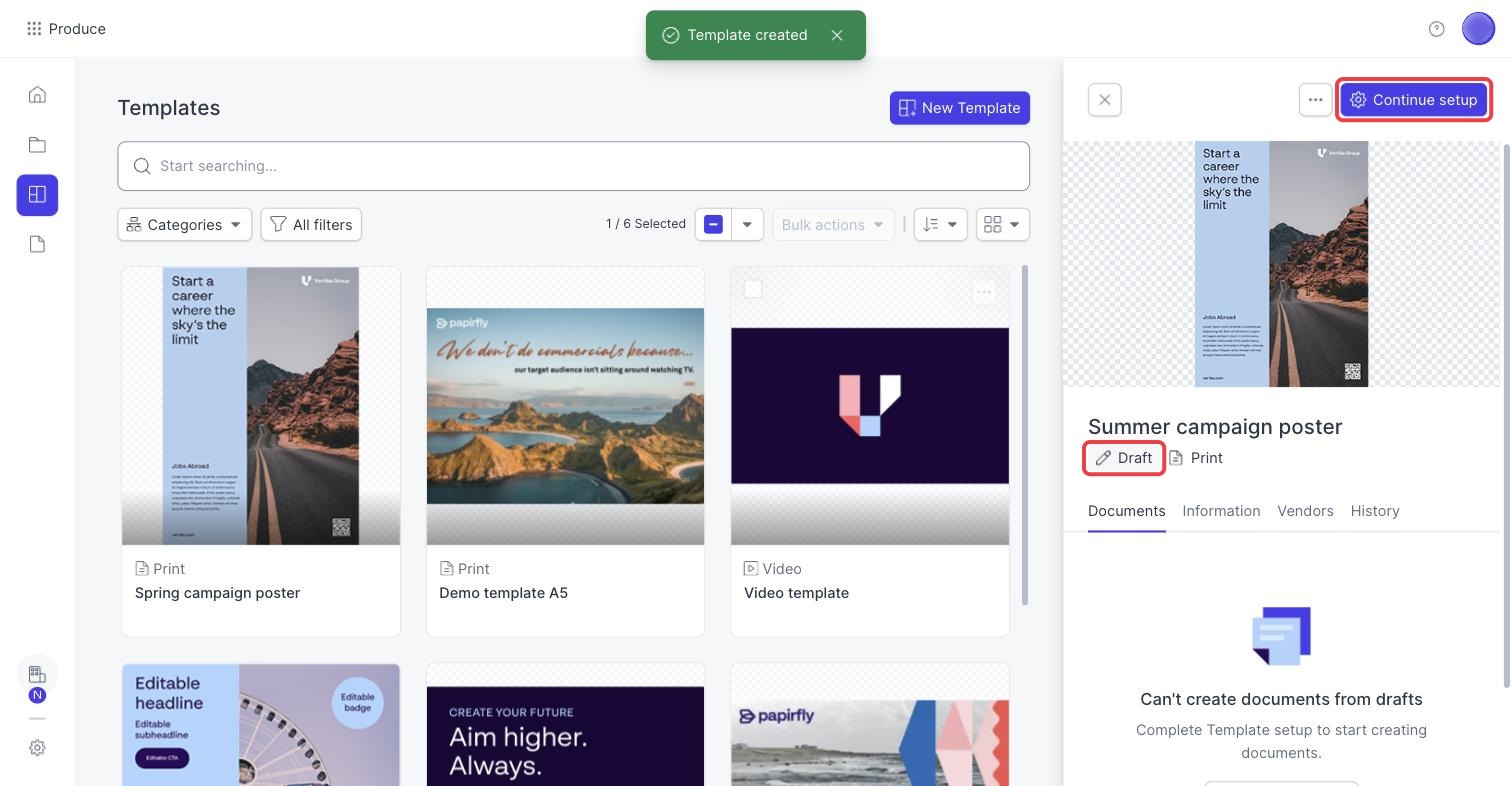
Task: Click the Produce app name
Action: tap(77, 29)
